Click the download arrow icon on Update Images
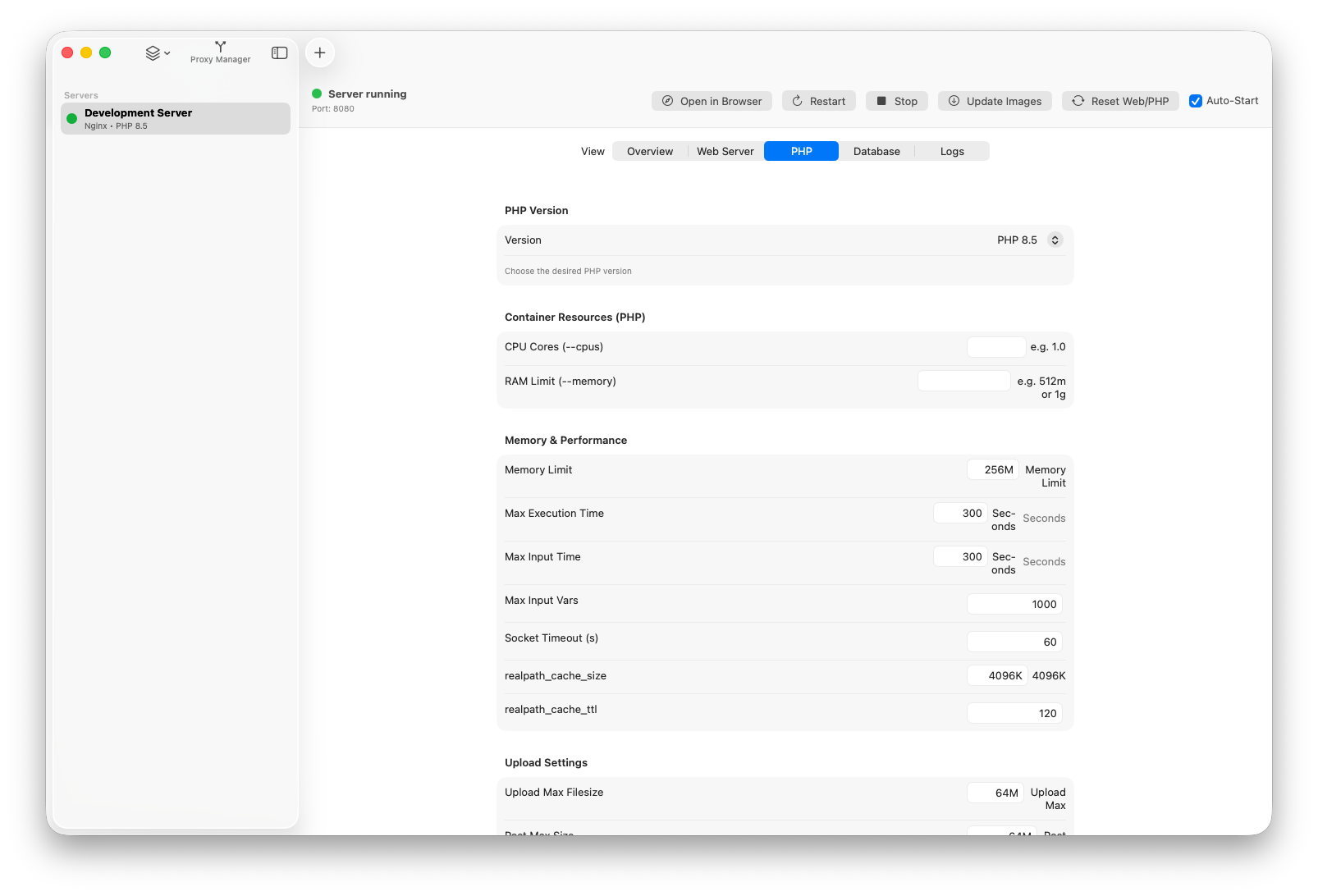Image resolution: width=1318 pixels, height=896 pixels. (954, 100)
